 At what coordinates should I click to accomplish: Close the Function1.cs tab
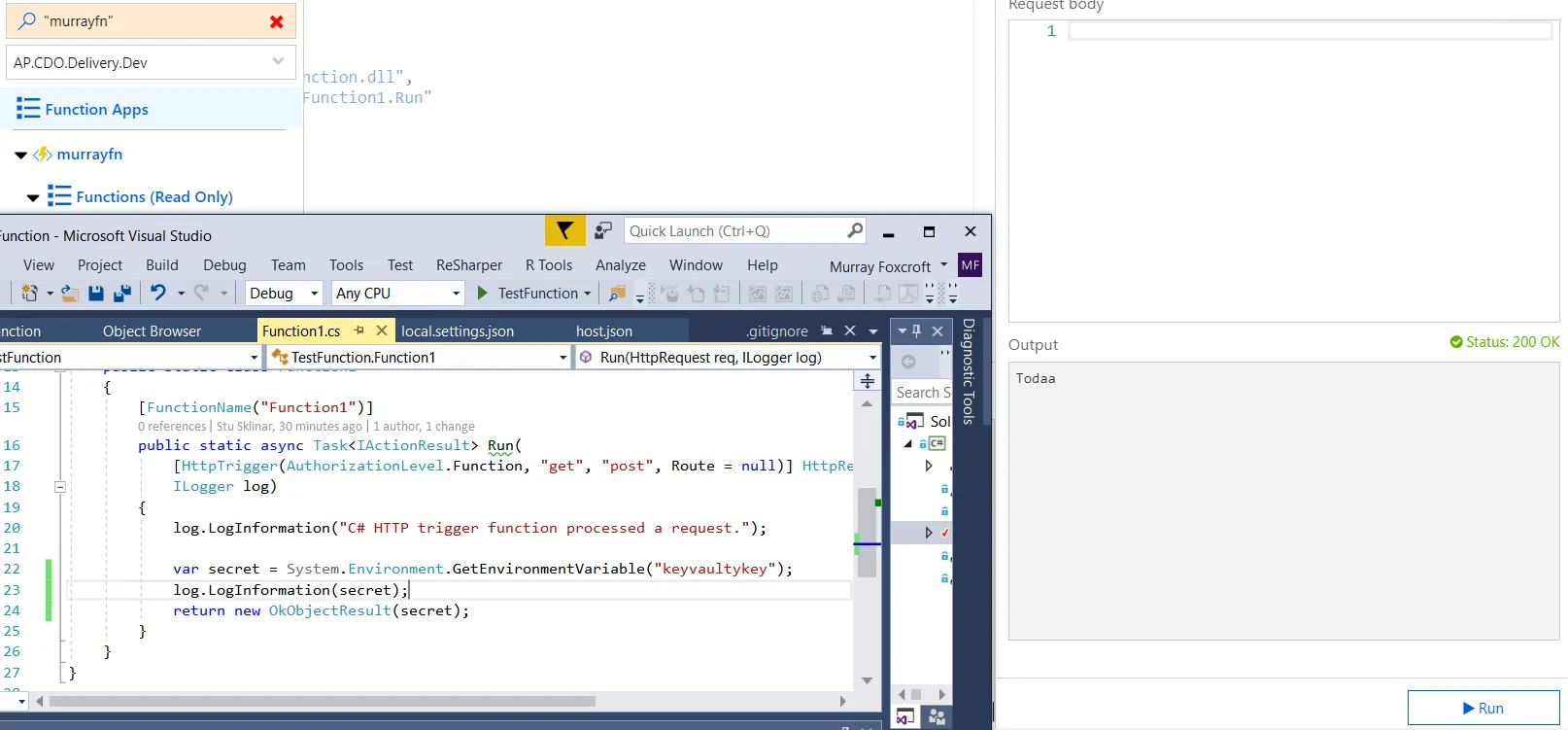(382, 330)
